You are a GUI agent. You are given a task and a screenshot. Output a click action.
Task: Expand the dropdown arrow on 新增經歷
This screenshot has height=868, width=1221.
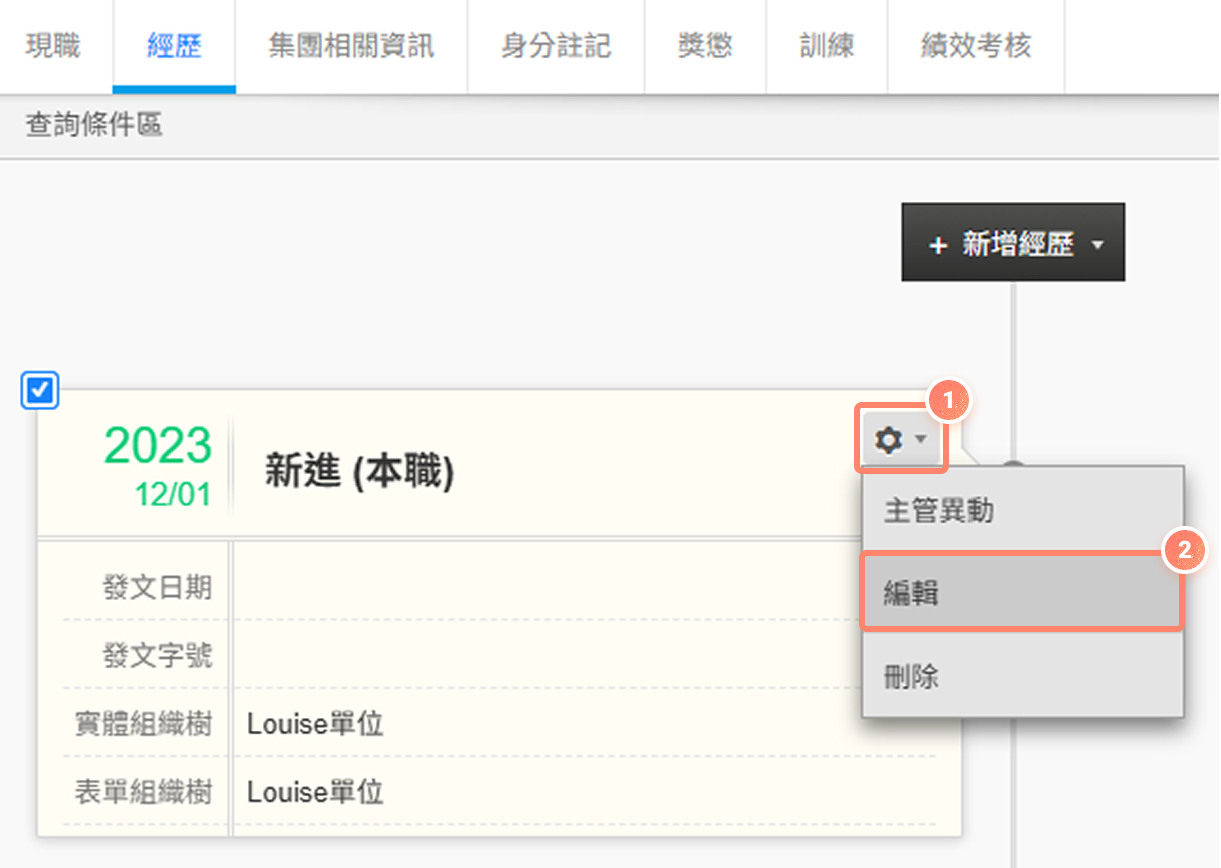click(x=1099, y=245)
